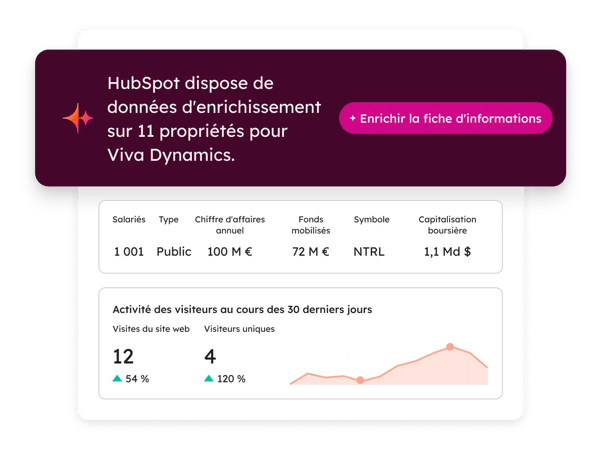Click the Symbole column header
600x449 pixels.
tap(372, 220)
